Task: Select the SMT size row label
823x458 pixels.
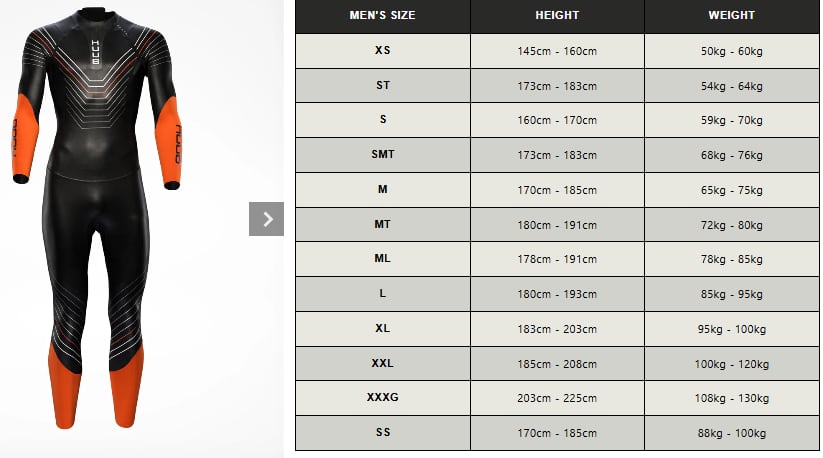Action: point(382,155)
